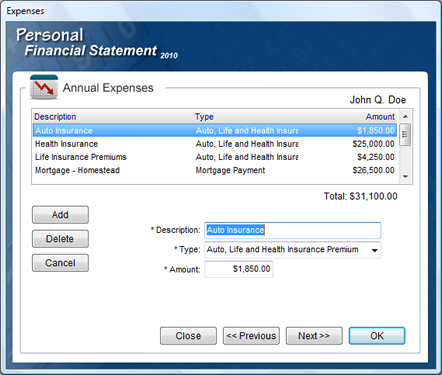Click the John Q. Doe name label

tap(378, 100)
